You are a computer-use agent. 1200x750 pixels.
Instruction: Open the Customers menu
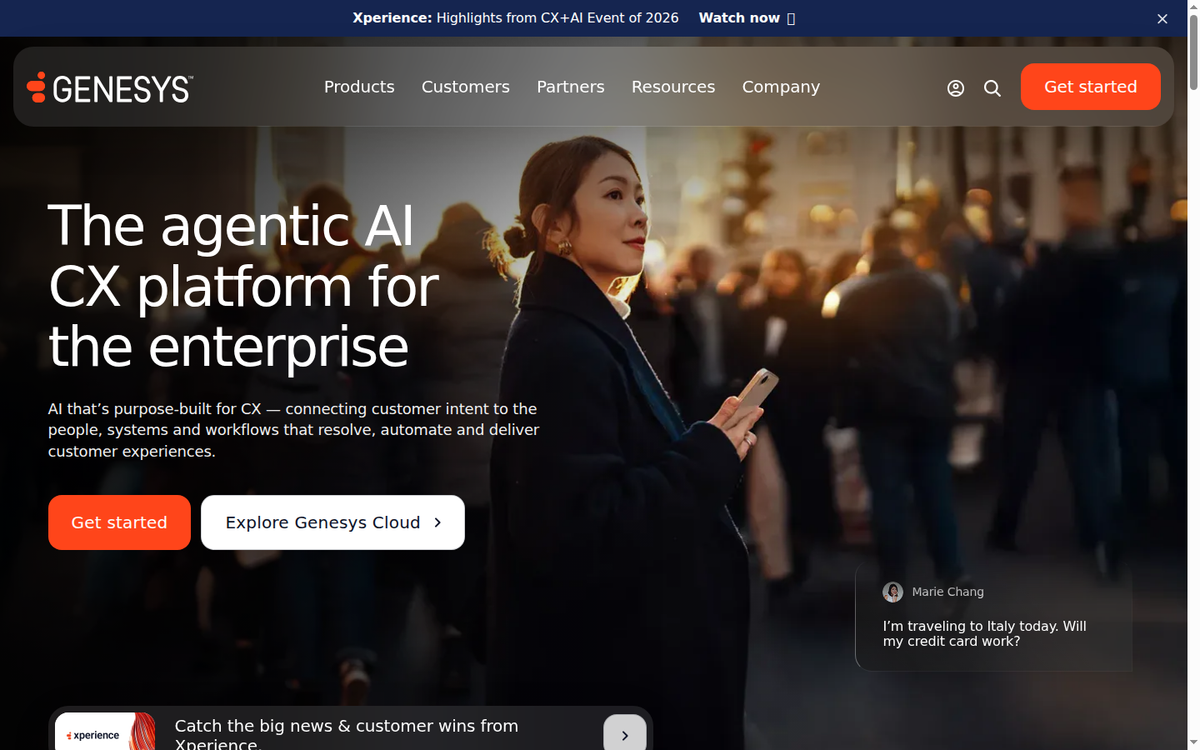466,87
